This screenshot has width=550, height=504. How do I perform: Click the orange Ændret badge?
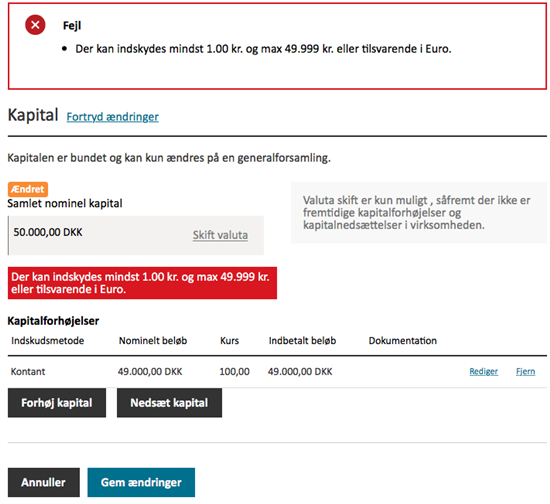pos(28,189)
